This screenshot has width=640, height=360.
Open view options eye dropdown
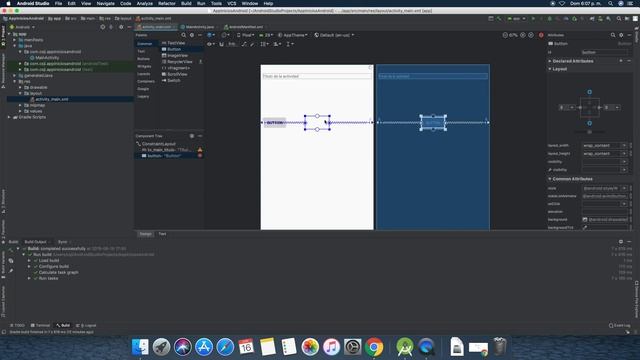point(211,44)
